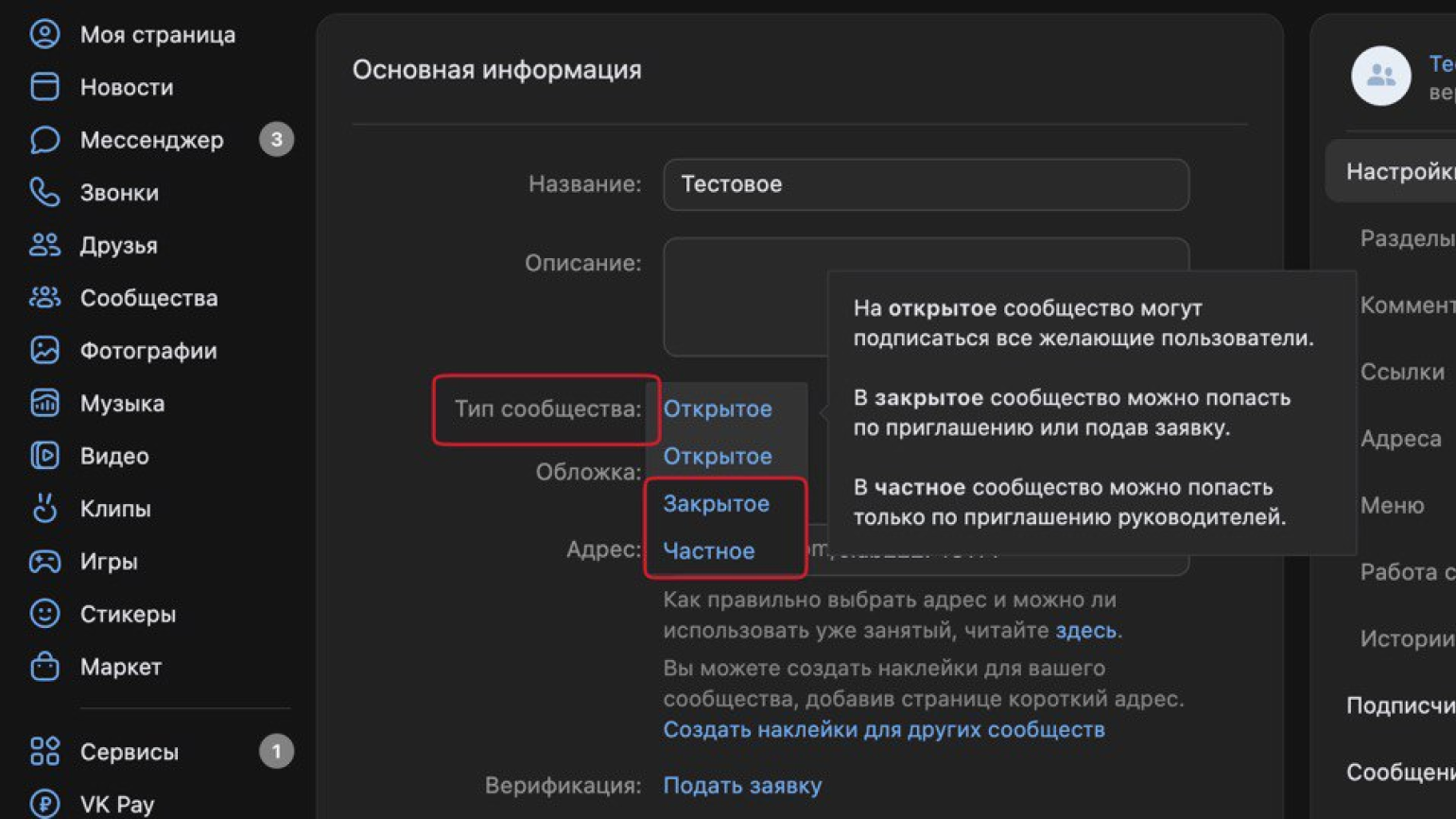Screen dimensions: 1456x819
Task: Select Открытое option in dropdown list
Action: pyautogui.click(x=718, y=457)
